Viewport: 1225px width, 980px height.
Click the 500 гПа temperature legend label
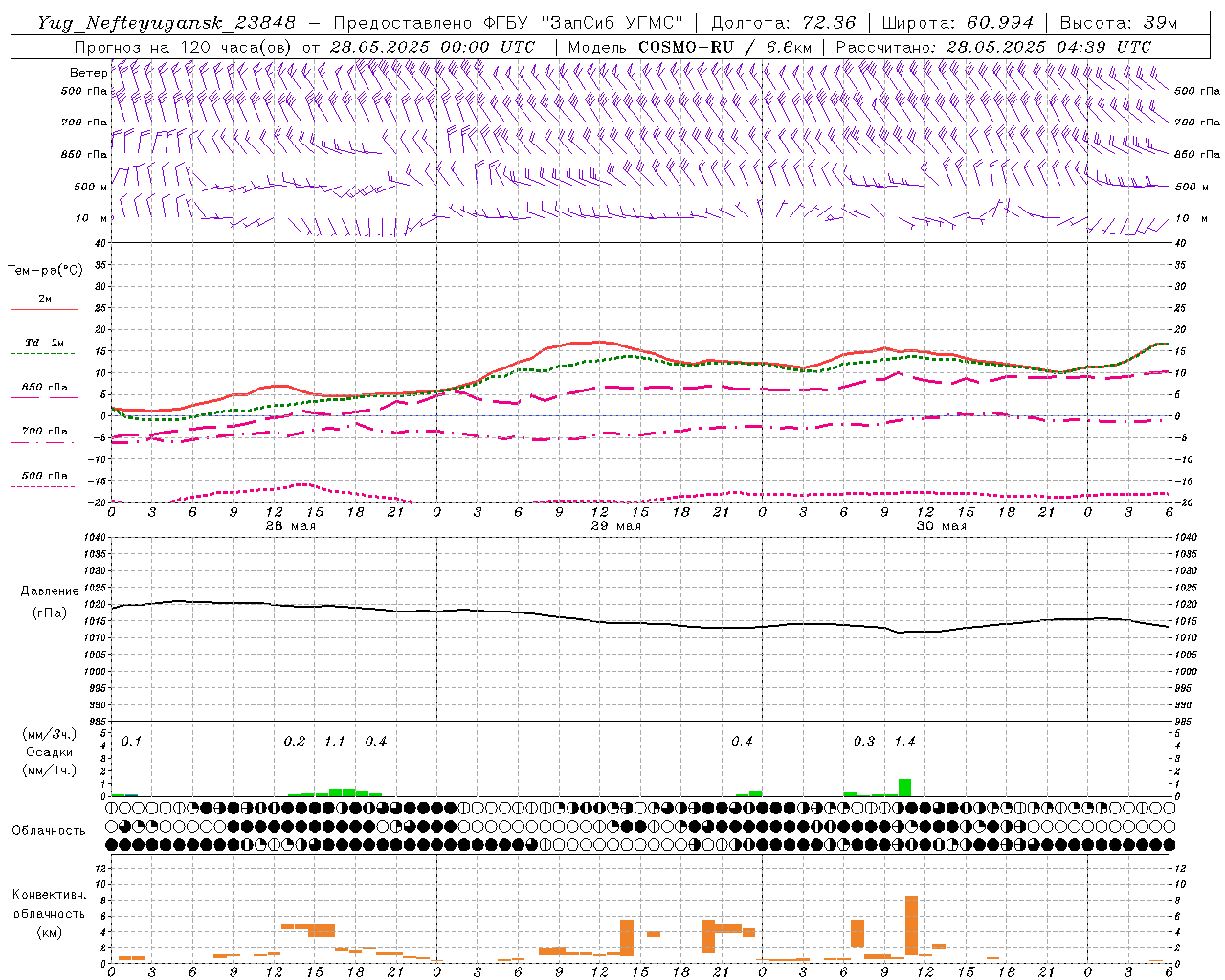tap(45, 476)
